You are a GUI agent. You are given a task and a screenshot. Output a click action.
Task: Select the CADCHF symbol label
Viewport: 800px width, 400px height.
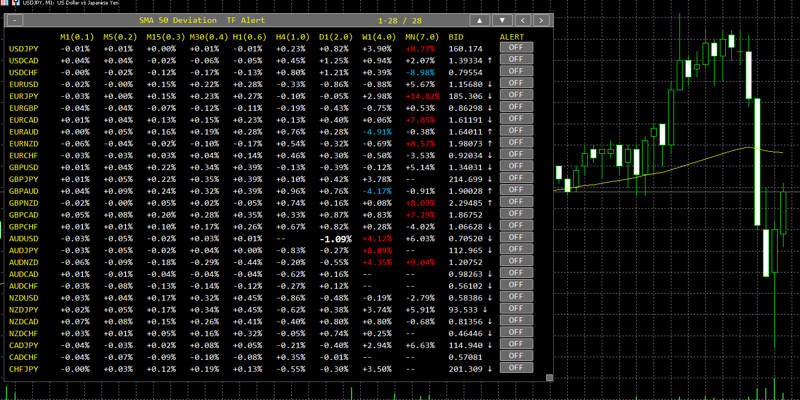click(23, 357)
